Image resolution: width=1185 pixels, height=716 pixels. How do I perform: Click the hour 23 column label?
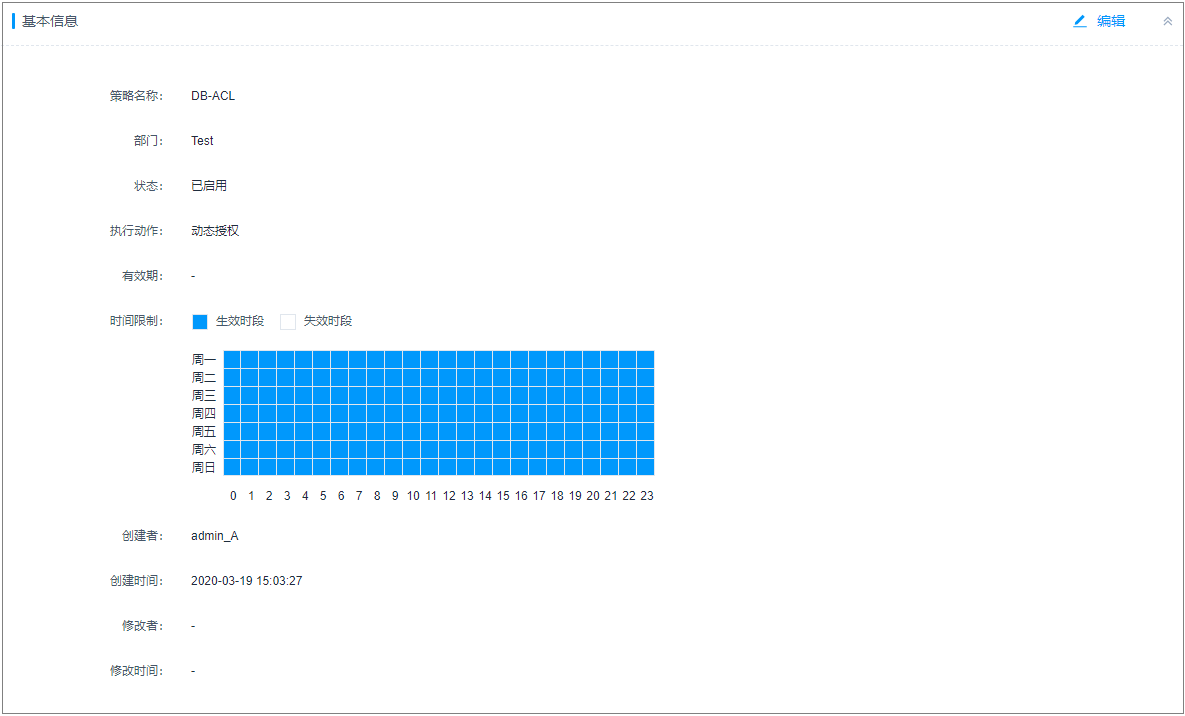tap(647, 495)
